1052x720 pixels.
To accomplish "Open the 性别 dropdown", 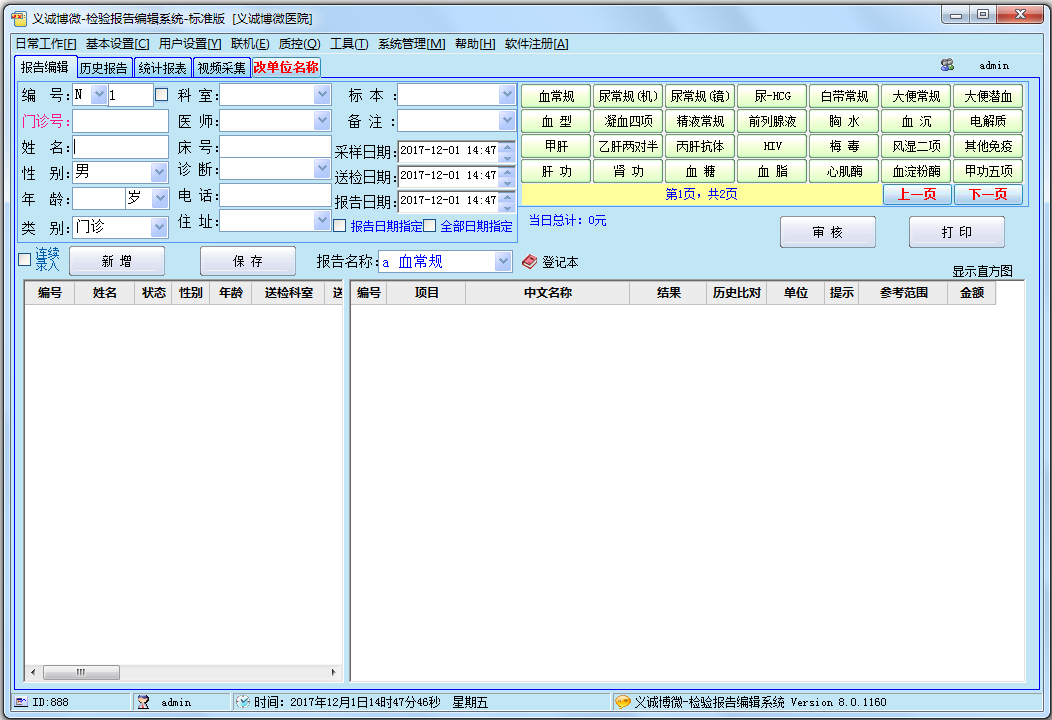I will [x=159, y=172].
